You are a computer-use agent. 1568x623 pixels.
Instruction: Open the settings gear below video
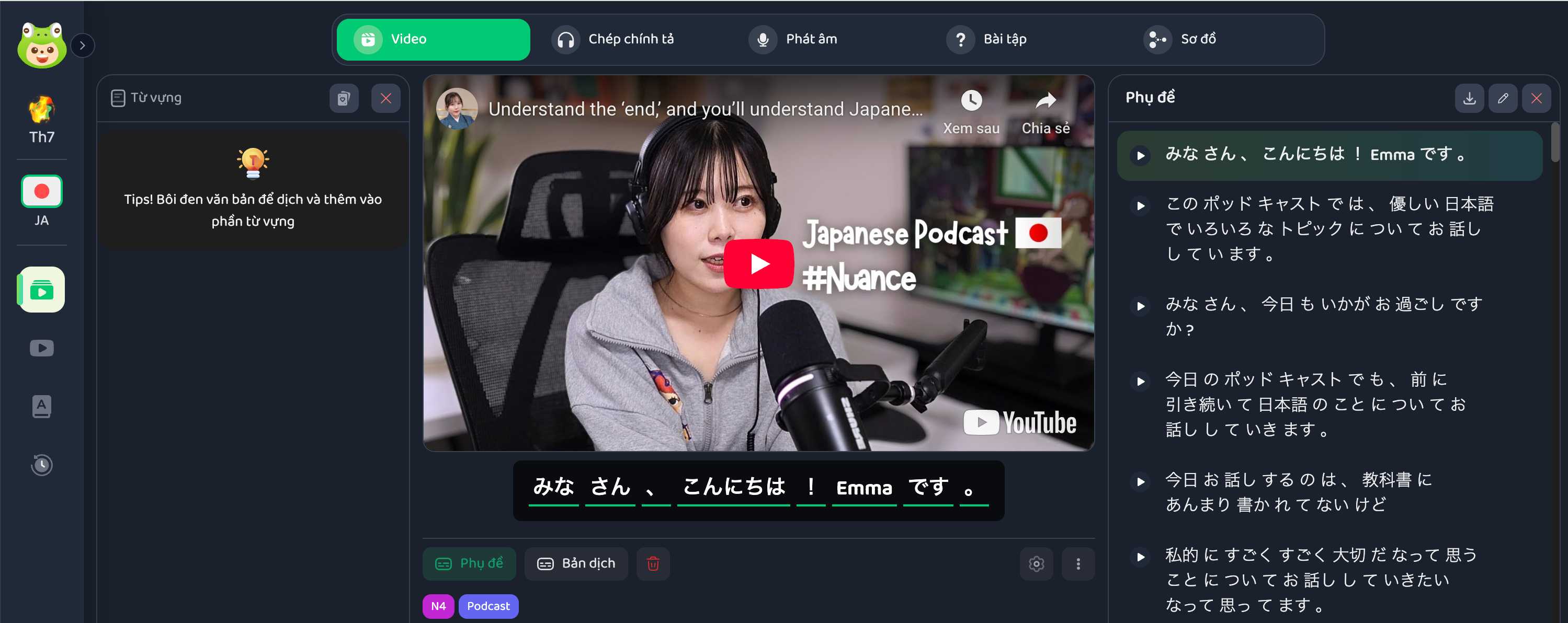click(1036, 564)
